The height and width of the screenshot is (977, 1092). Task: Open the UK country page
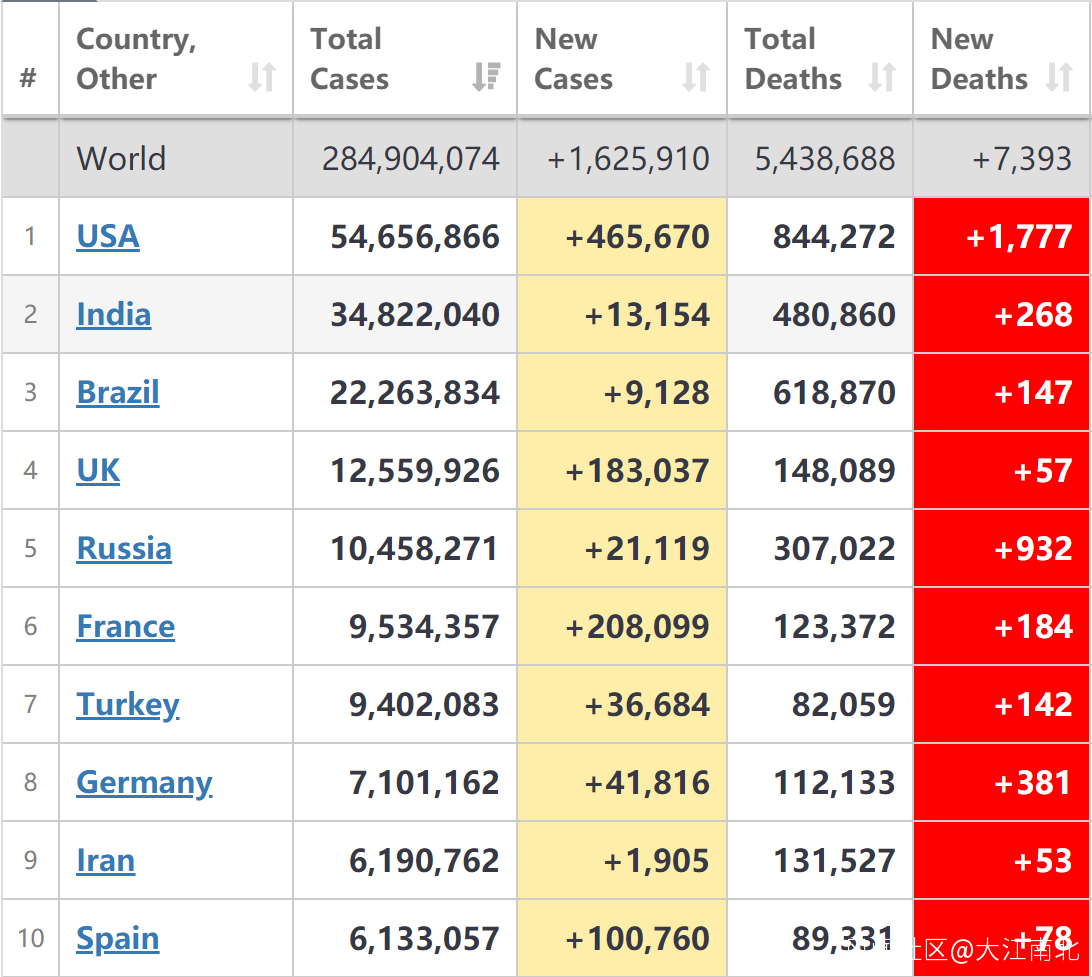coord(98,471)
